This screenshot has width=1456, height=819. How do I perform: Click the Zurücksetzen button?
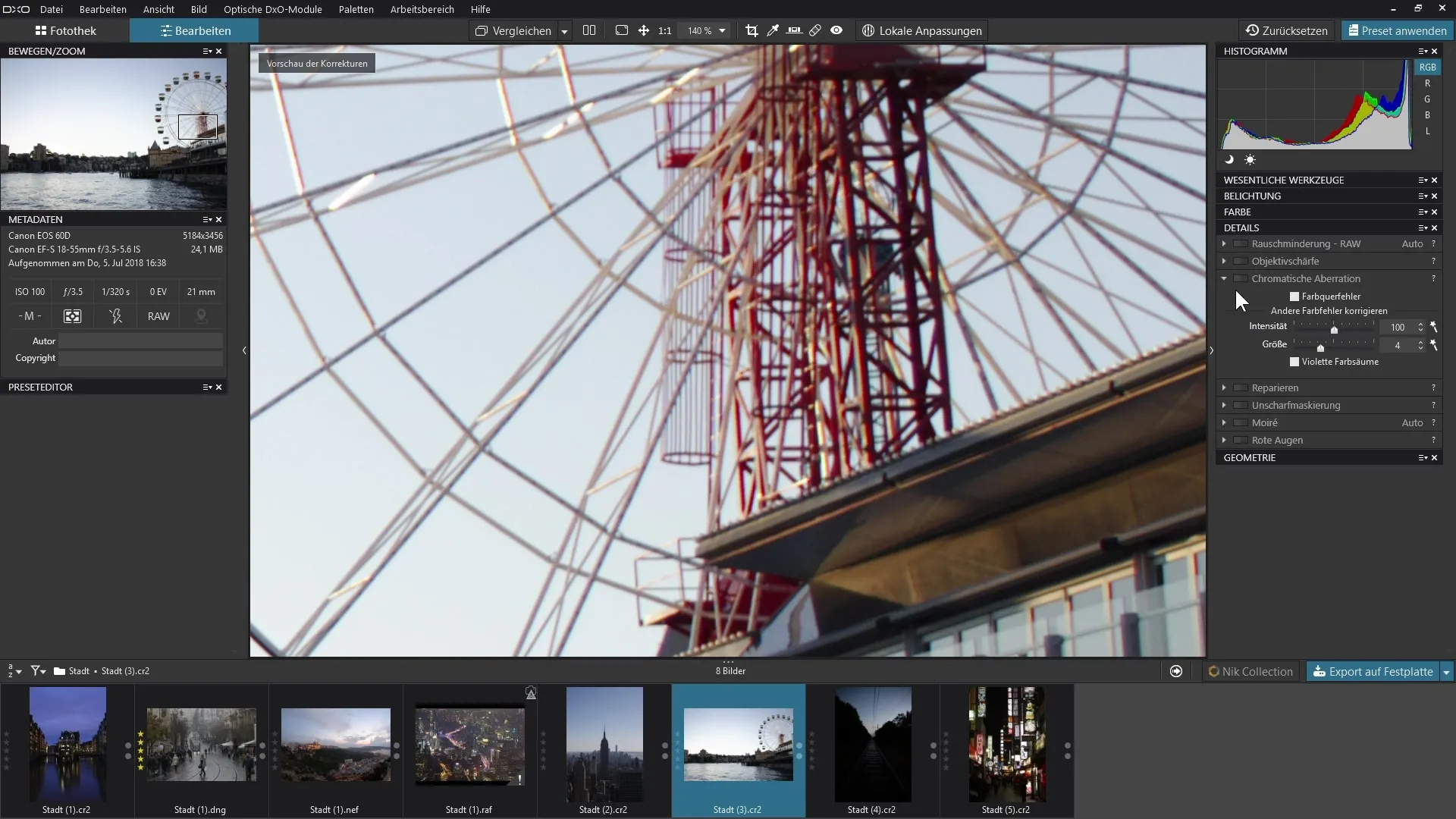(x=1286, y=31)
